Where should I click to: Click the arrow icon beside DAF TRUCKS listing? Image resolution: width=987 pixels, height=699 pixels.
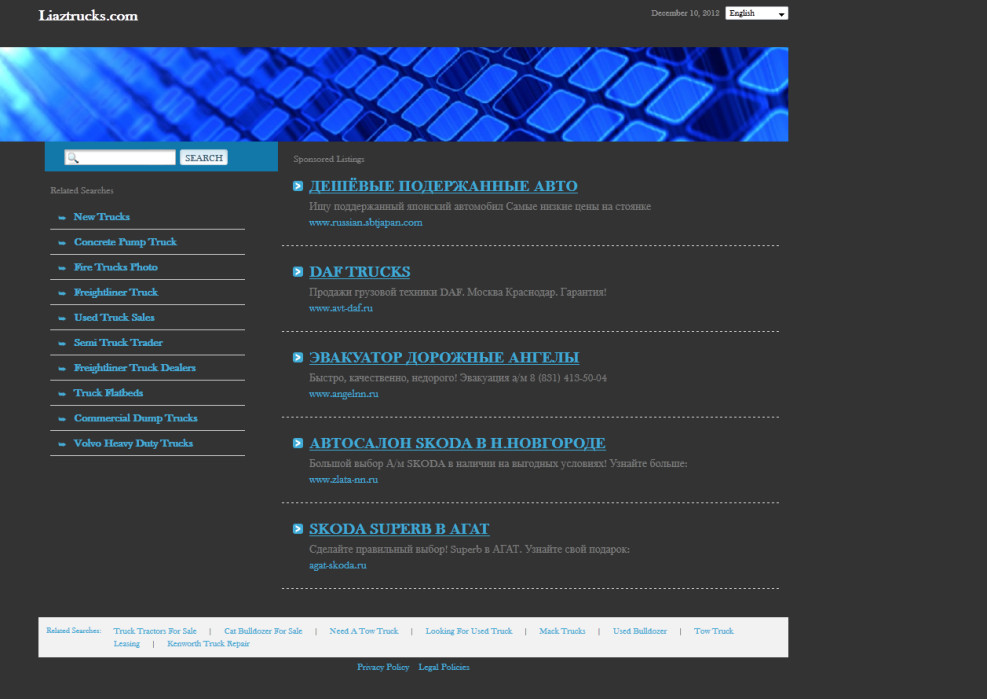pos(297,271)
